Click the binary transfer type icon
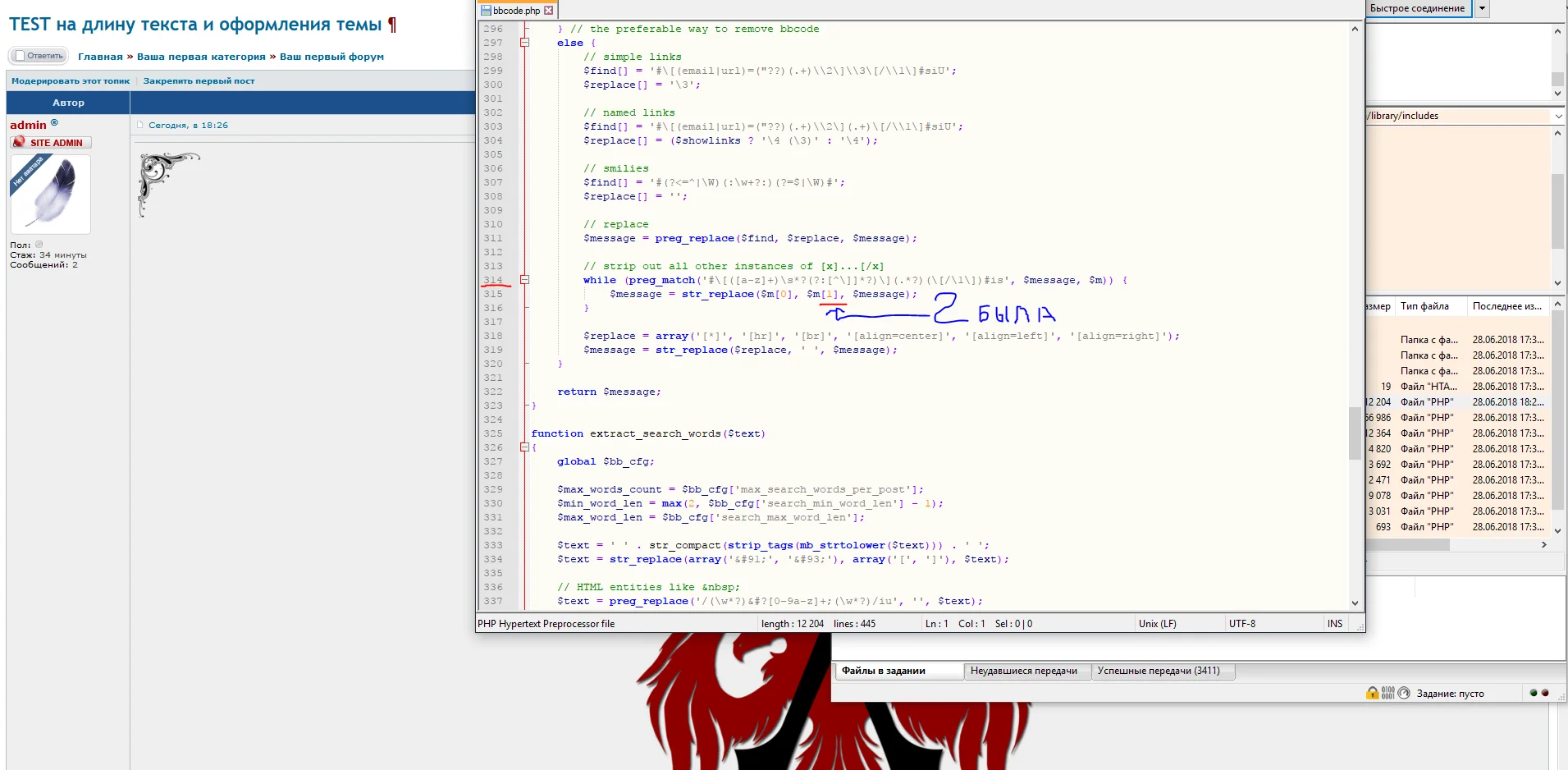Viewport: 1568px width, 770px height. coord(1387,693)
